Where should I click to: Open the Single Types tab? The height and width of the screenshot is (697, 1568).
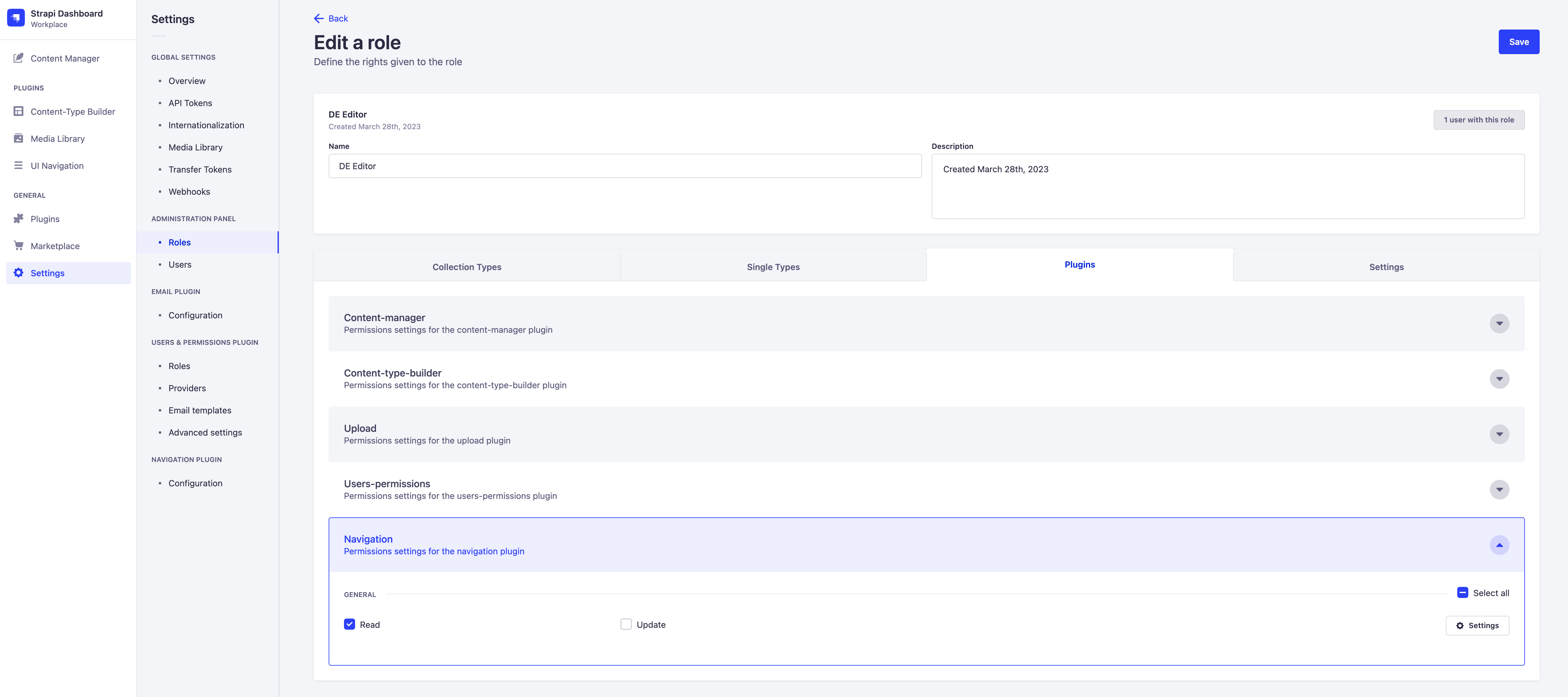coord(772,267)
